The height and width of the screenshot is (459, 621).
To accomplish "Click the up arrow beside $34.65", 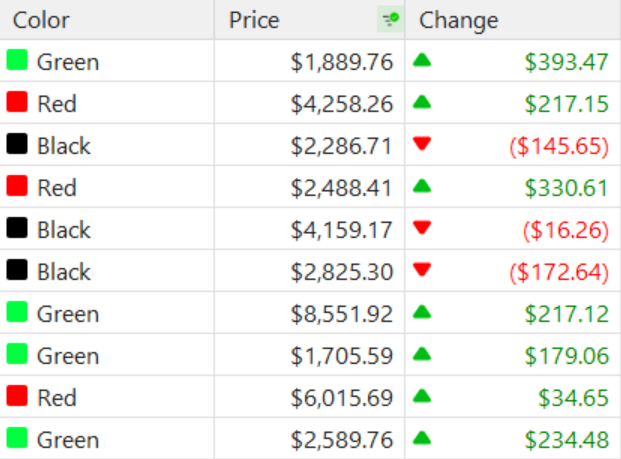I will 422,397.
